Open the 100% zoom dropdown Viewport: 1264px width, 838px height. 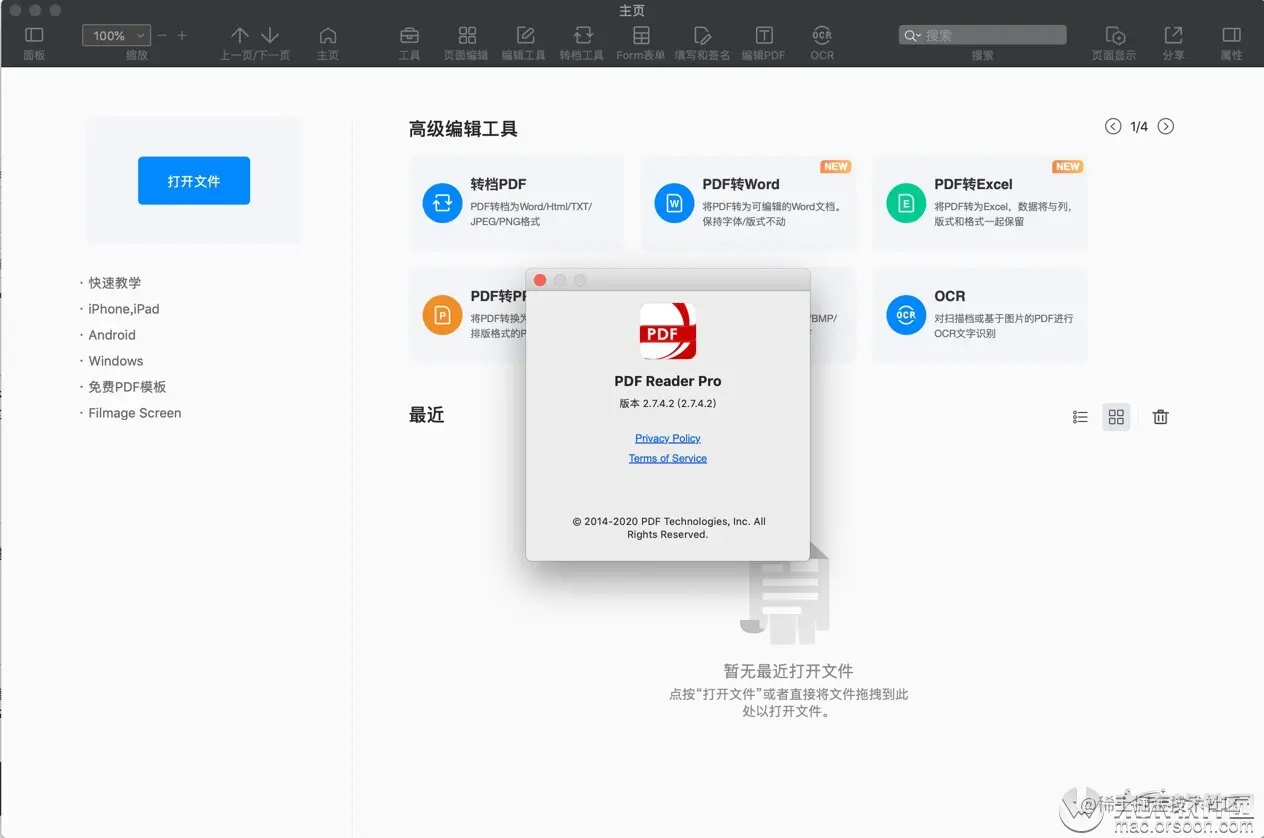click(116, 35)
